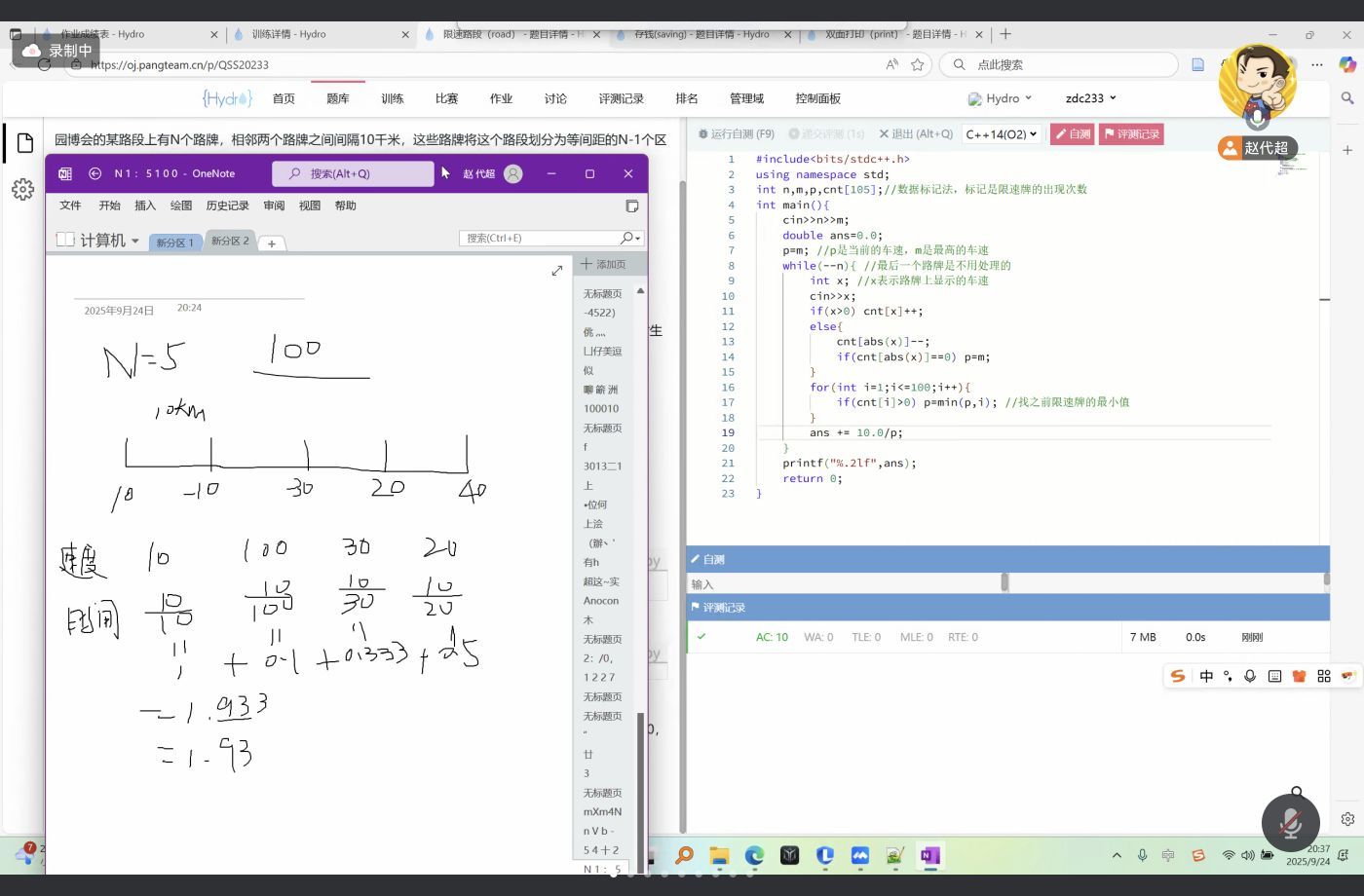Click the Hydro sidebar document page icon
Image resolution: width=1364 pixels, height=896 pixels.
(25, 143)
